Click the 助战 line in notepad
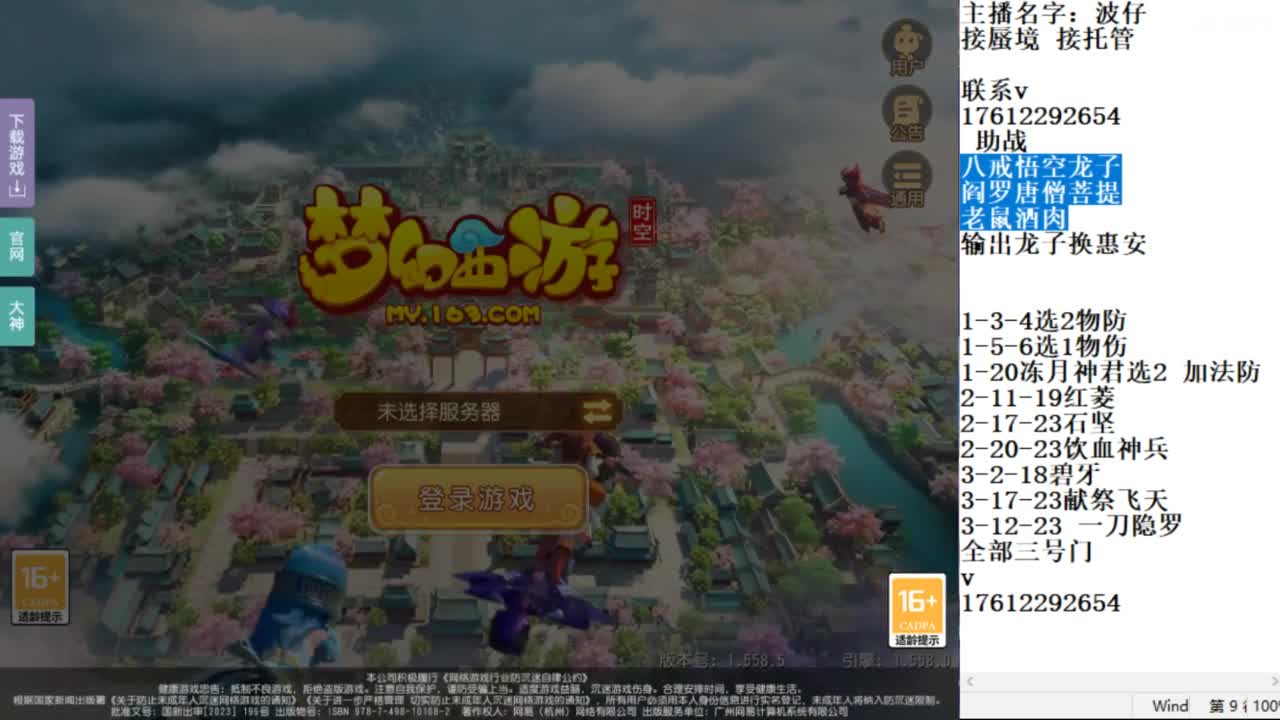The width and height of the screenshot is (1280, 720). pyautogui.click(x=1001, y=142)
